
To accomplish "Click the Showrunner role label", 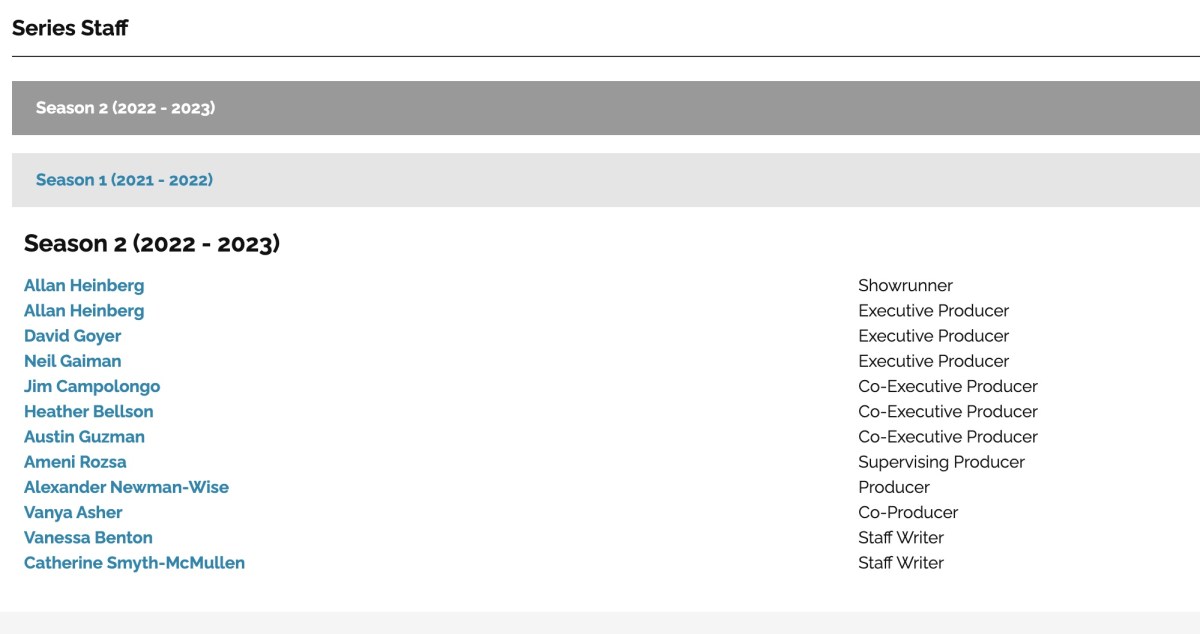I will [905, 286].
